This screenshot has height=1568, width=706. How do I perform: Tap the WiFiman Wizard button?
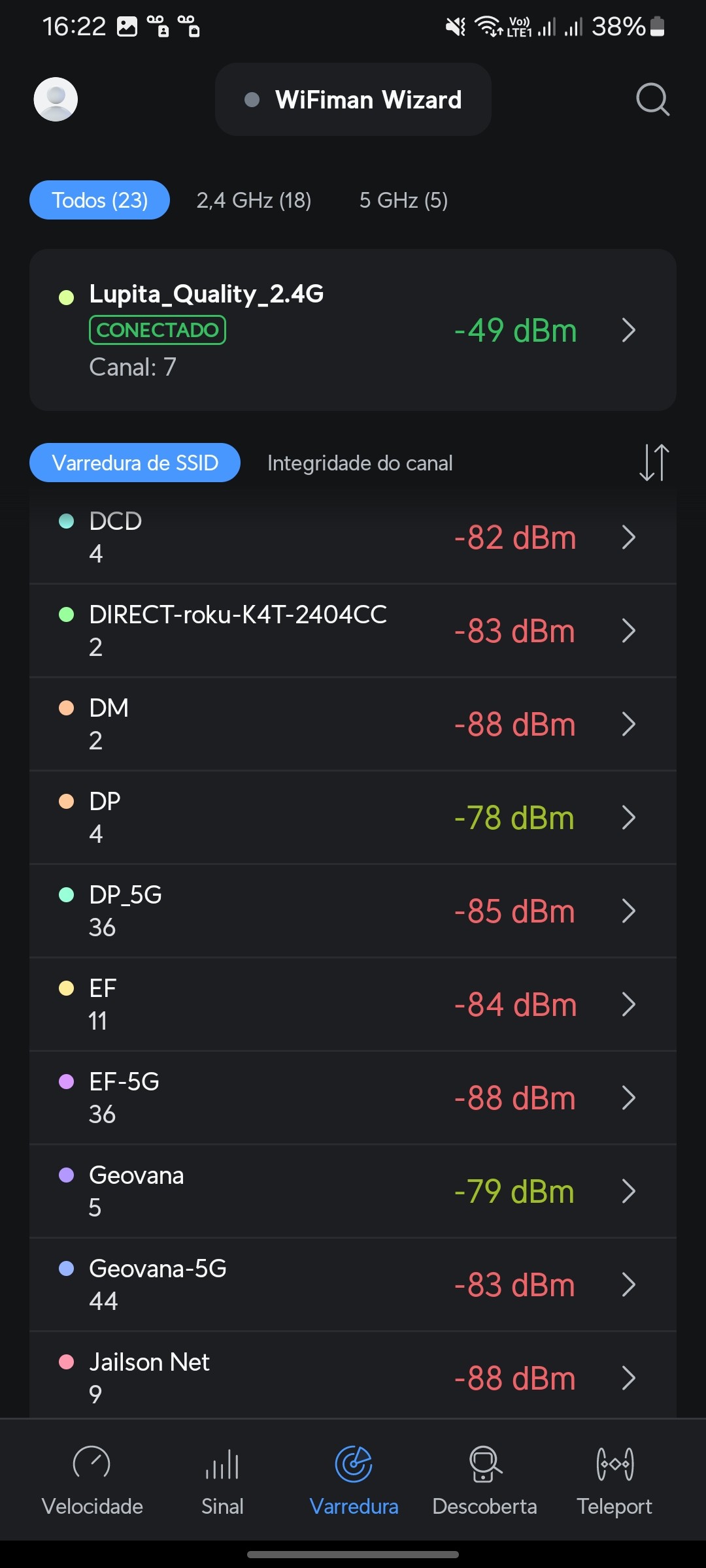point(353,99)
